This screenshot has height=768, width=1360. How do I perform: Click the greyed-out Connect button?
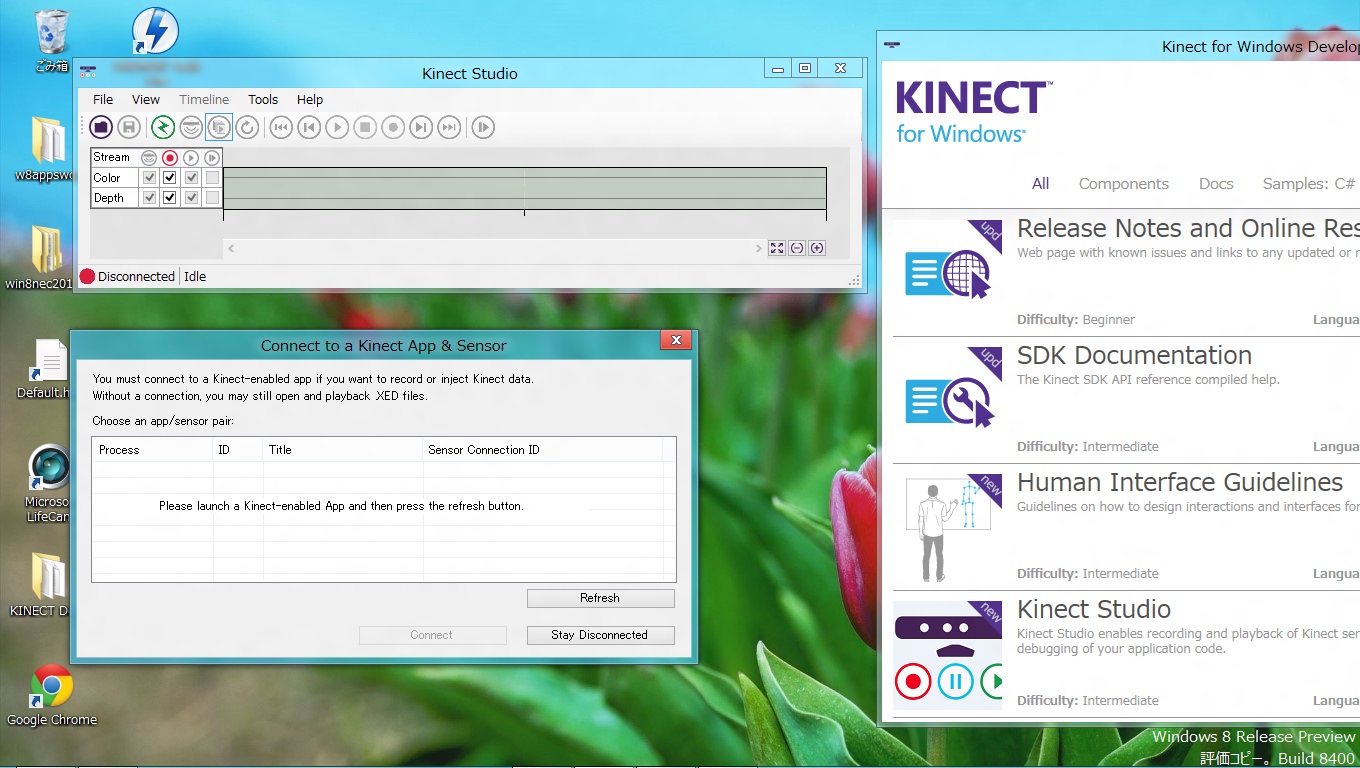click(432, 635)
